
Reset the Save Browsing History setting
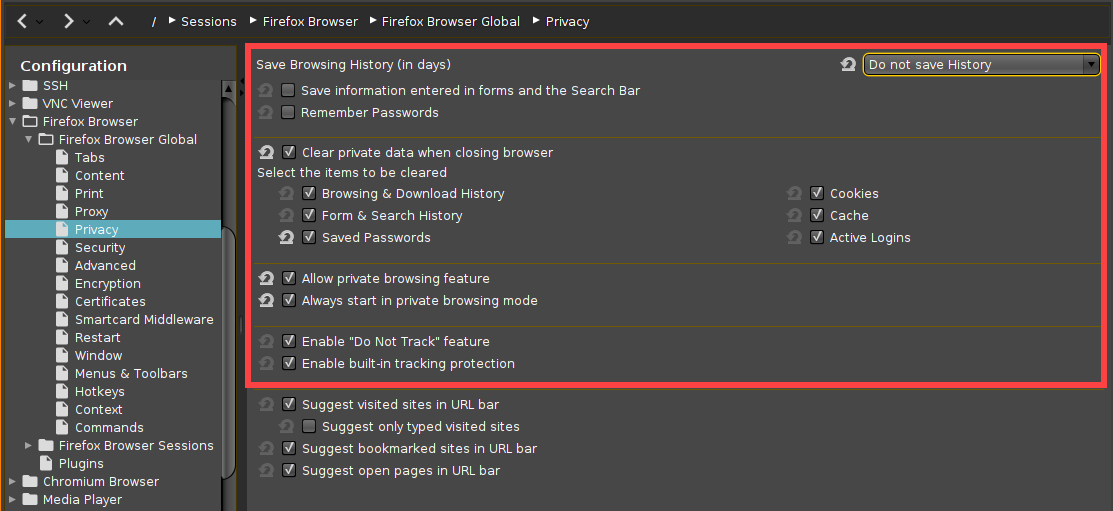tap(848, 65)
